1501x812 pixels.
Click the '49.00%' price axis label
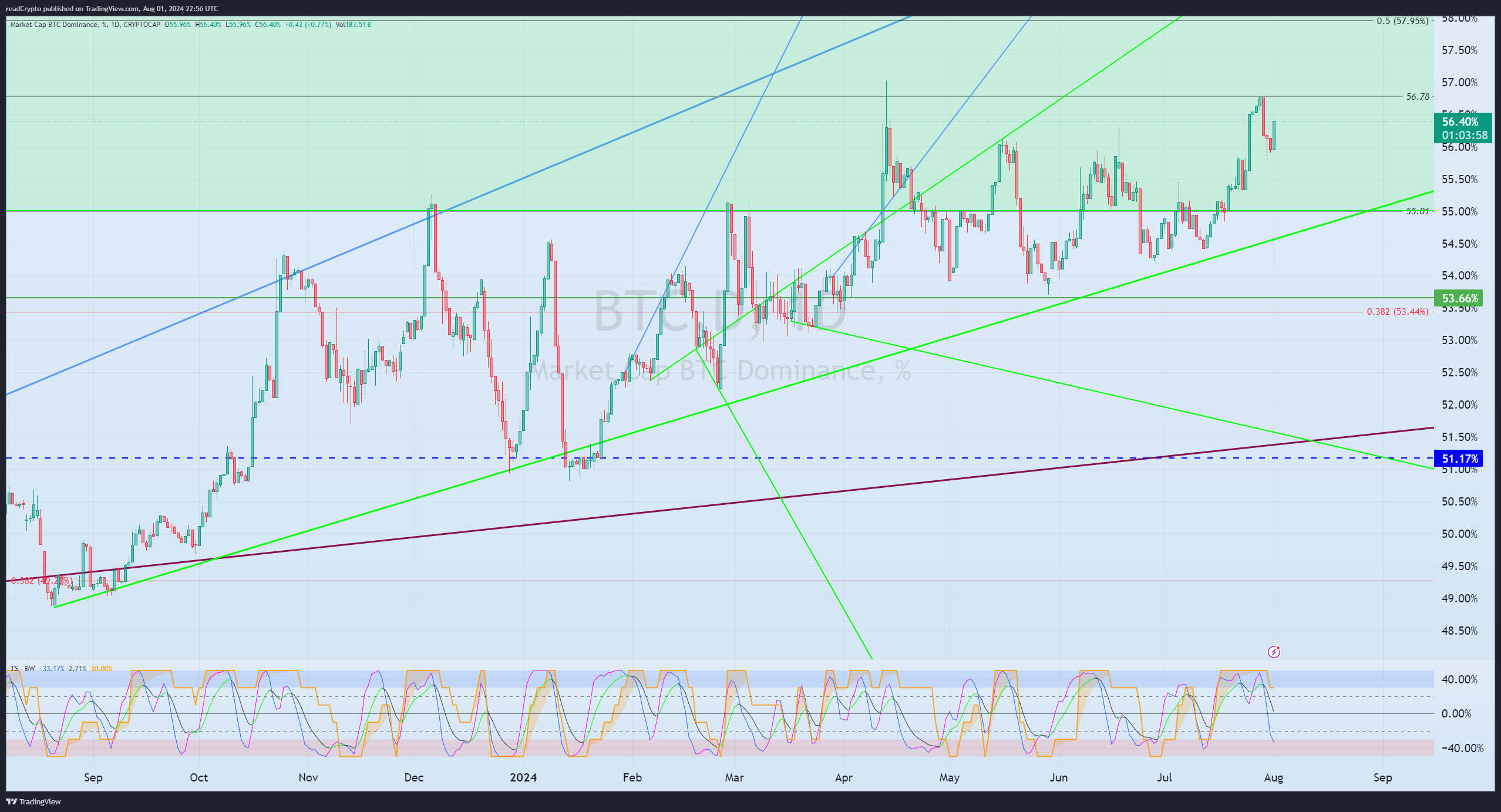pyautogui.click(x=1459, y=598)
